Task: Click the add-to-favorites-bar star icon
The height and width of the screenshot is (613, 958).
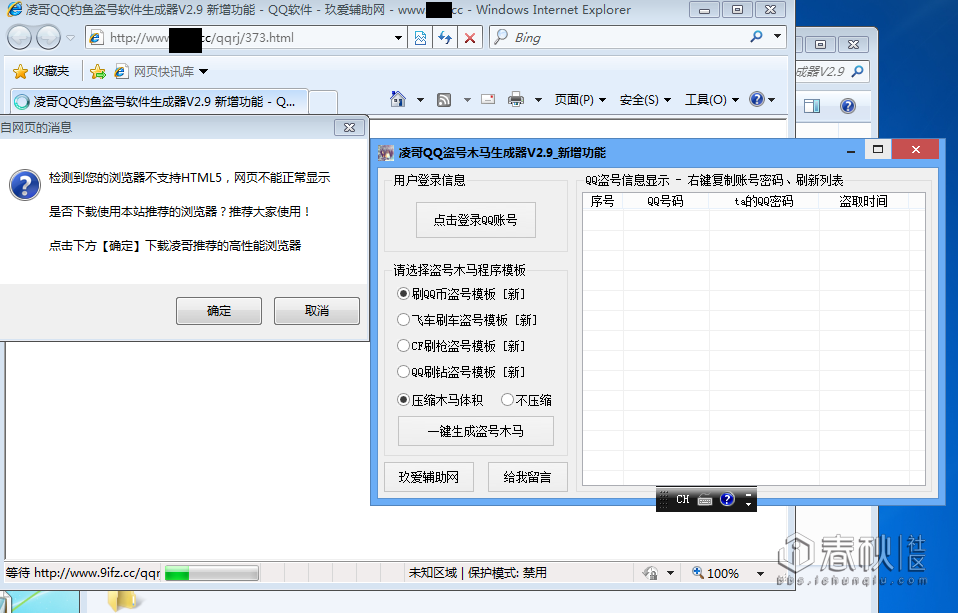Action: click(x=98, y=72)
